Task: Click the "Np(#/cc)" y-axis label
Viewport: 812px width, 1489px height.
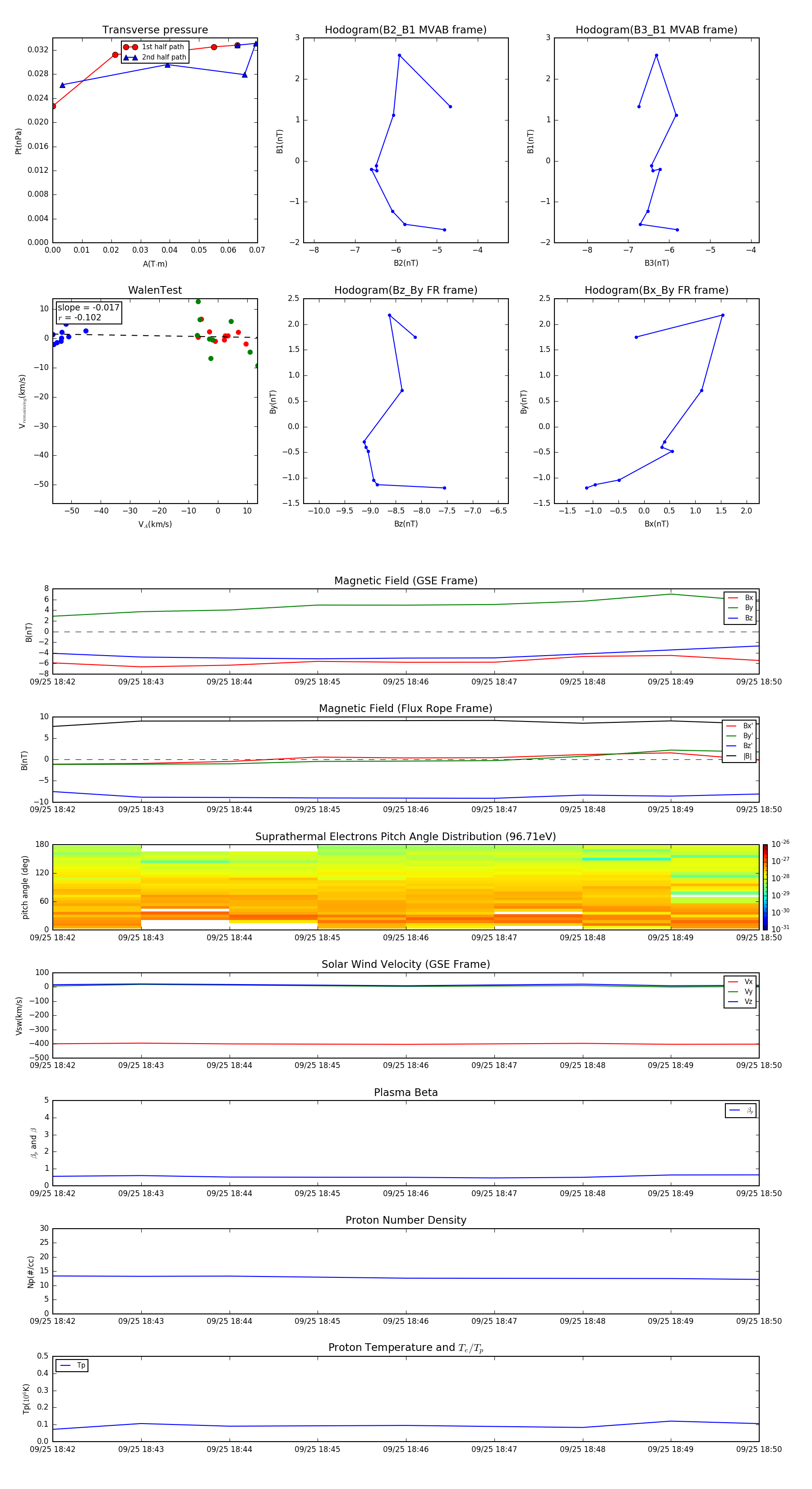Action: tap(31, 1272)
